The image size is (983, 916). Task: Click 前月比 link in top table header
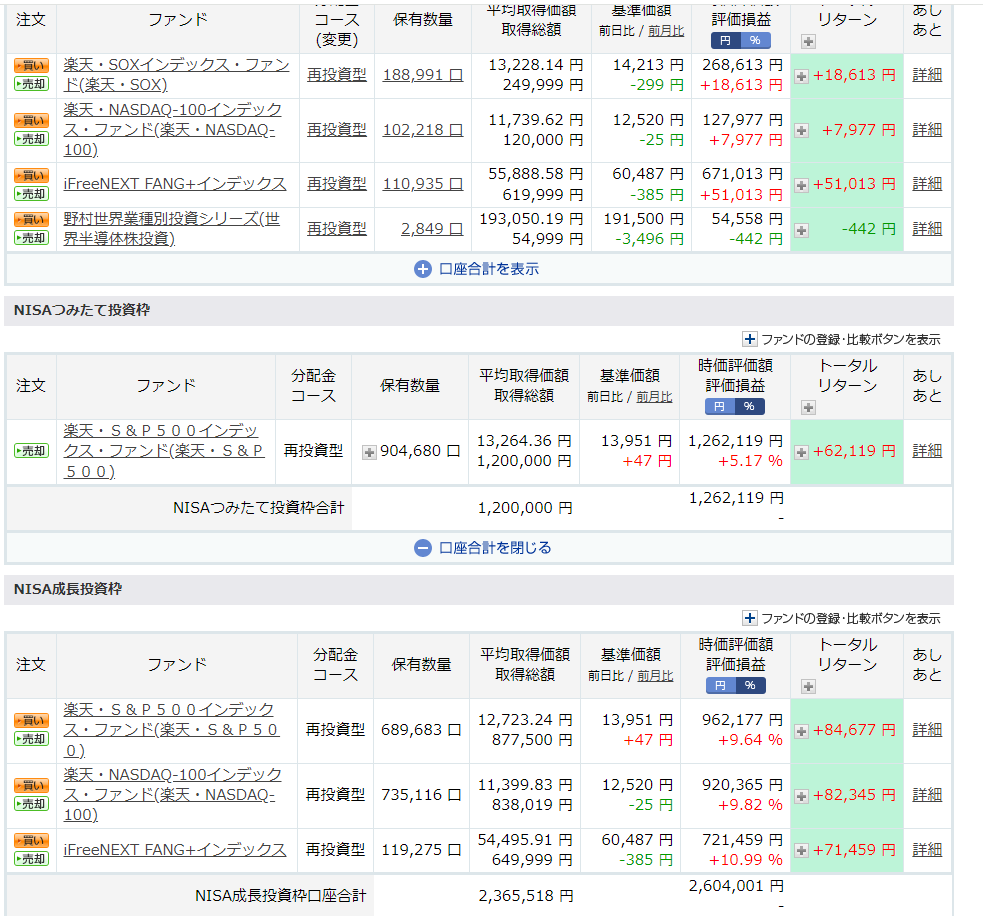point(666,31)
